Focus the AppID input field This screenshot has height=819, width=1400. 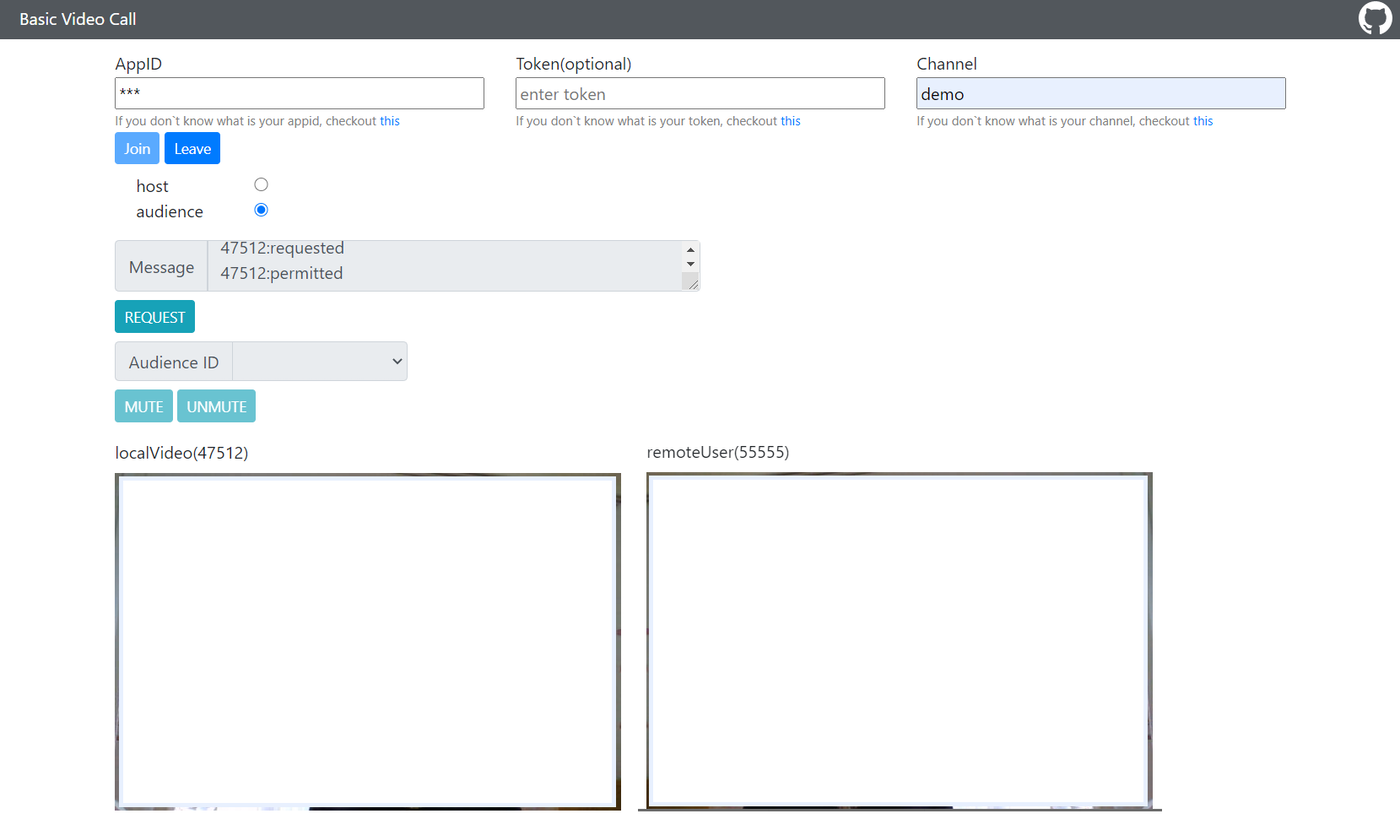(x=300, y=94)
